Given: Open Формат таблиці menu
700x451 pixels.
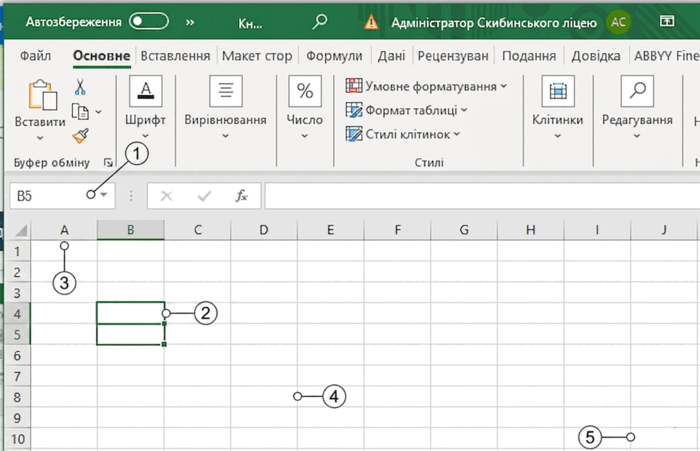Looking at the screenshot, I should (x=406, y=110).
